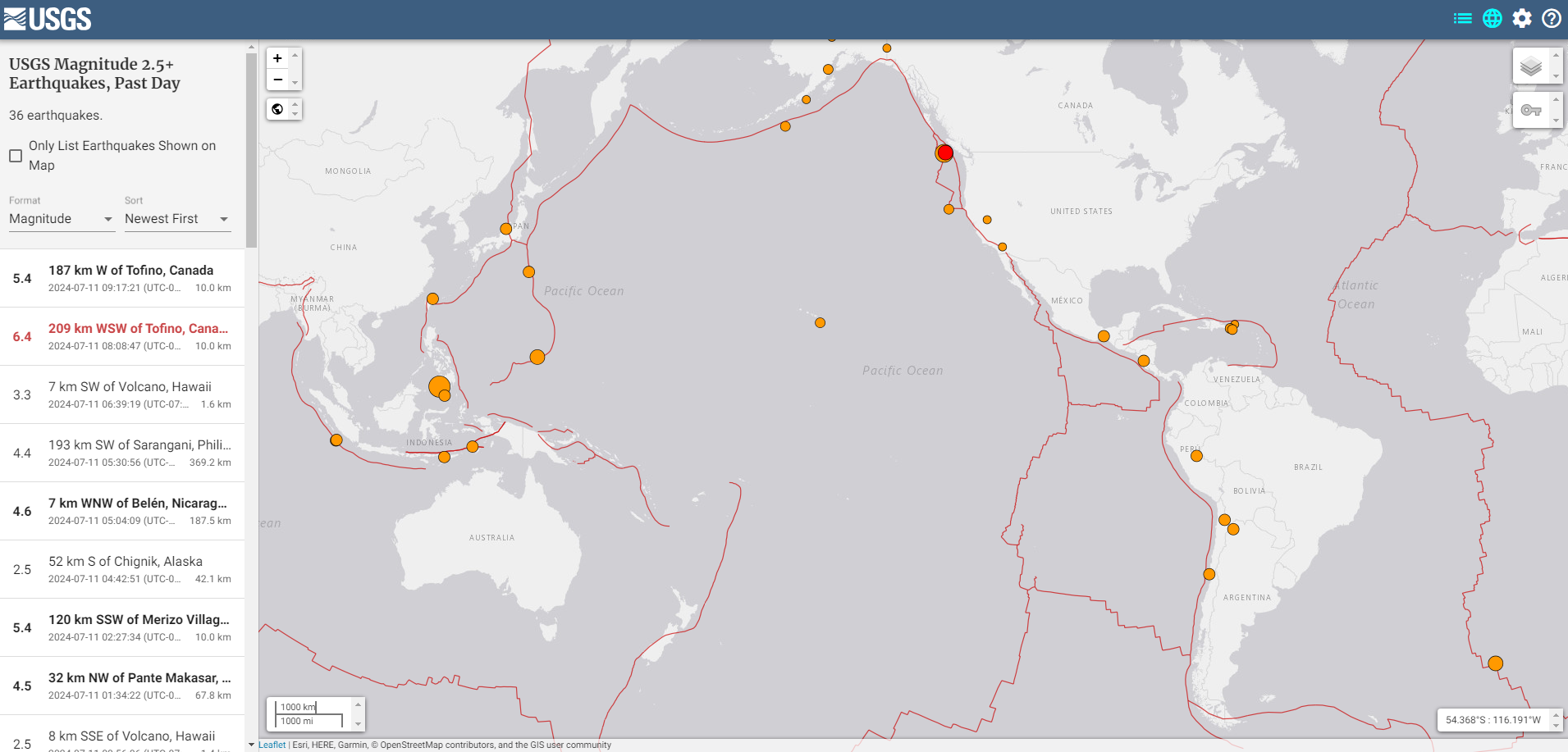1568x752 pixels.
Task: Select the Hawaii earthquake marker in mid-Pacific
Action: point(820,322)
